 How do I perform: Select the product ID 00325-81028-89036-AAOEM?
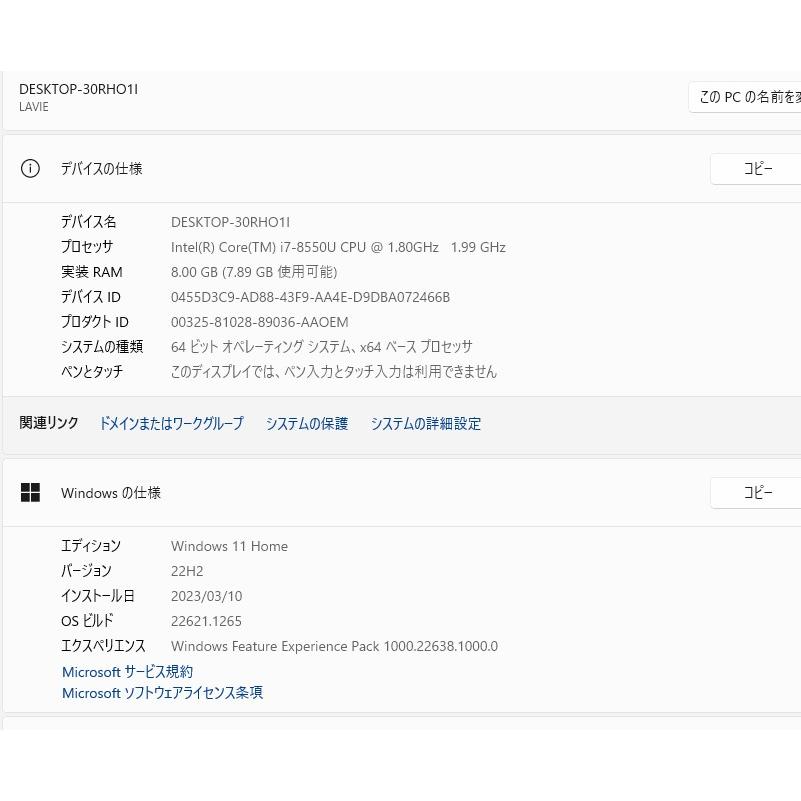click(260, 322)
